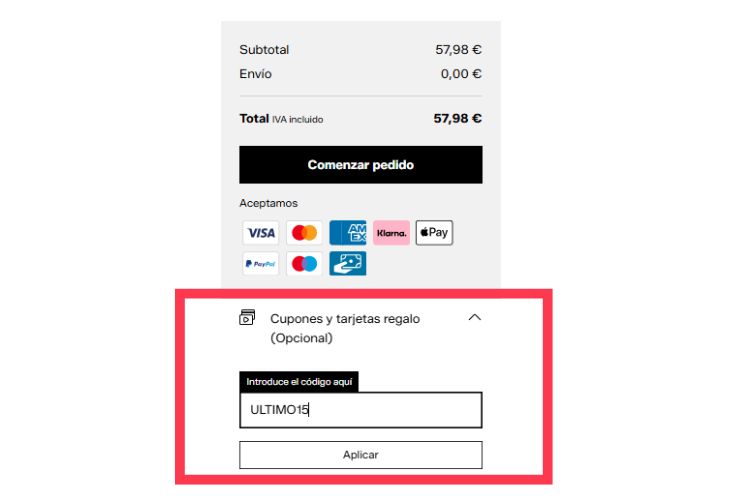Click the Maestro card logo
750x500 pixels.
(x=304, y=264)
